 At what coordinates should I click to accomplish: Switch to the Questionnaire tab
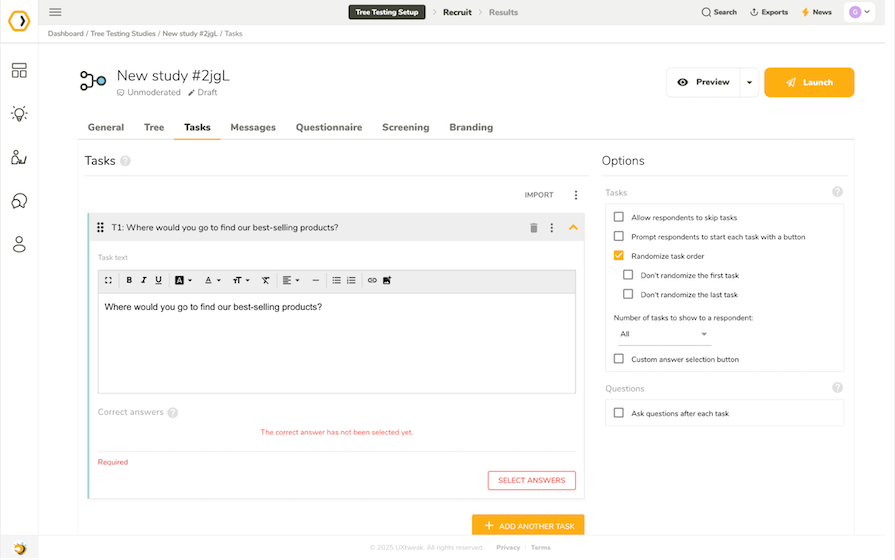pos(328,128)
